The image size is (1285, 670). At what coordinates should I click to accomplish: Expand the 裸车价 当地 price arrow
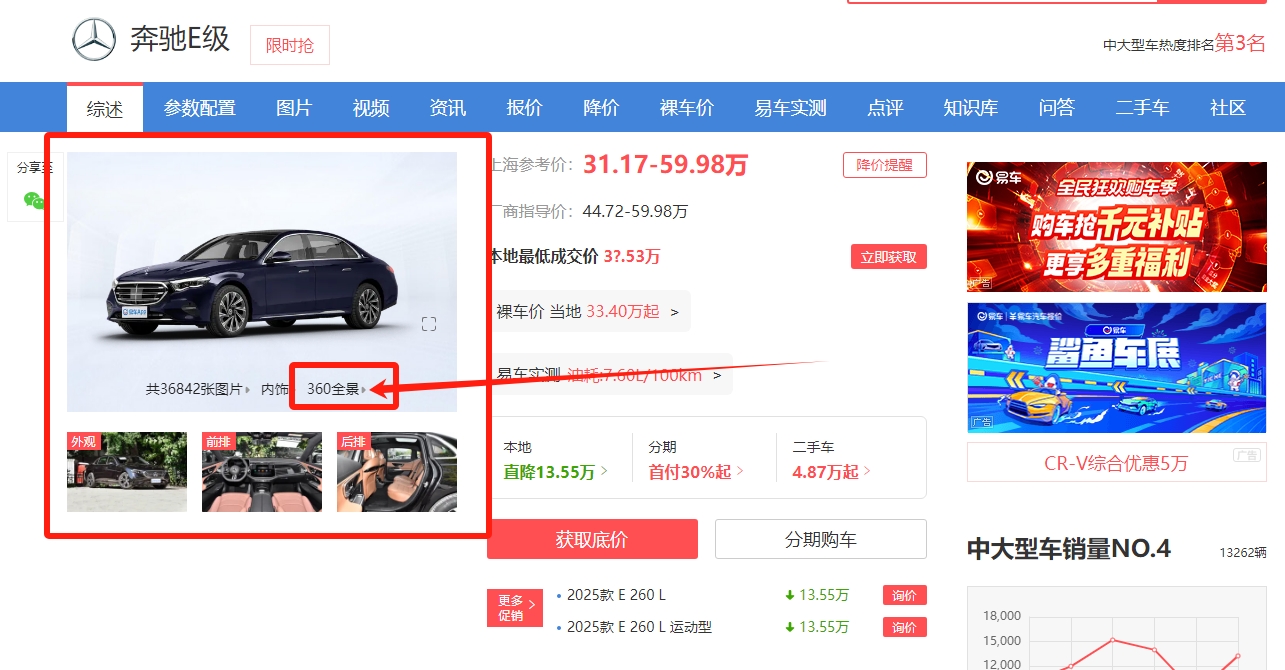674,312
